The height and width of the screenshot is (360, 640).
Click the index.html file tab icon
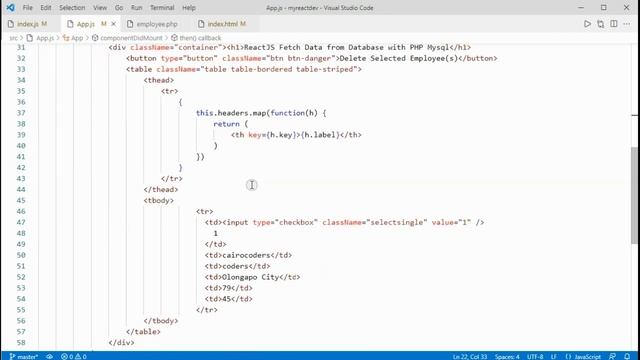point(201,24)
